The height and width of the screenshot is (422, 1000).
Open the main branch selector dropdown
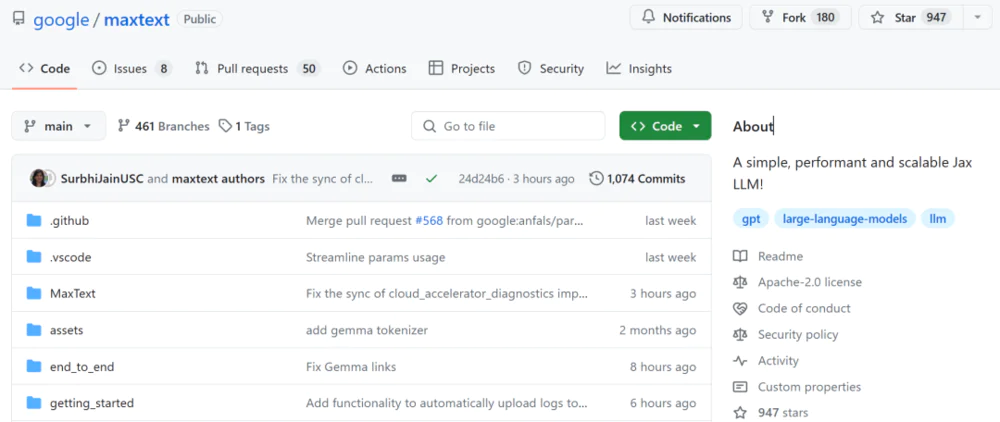(57, 126)
